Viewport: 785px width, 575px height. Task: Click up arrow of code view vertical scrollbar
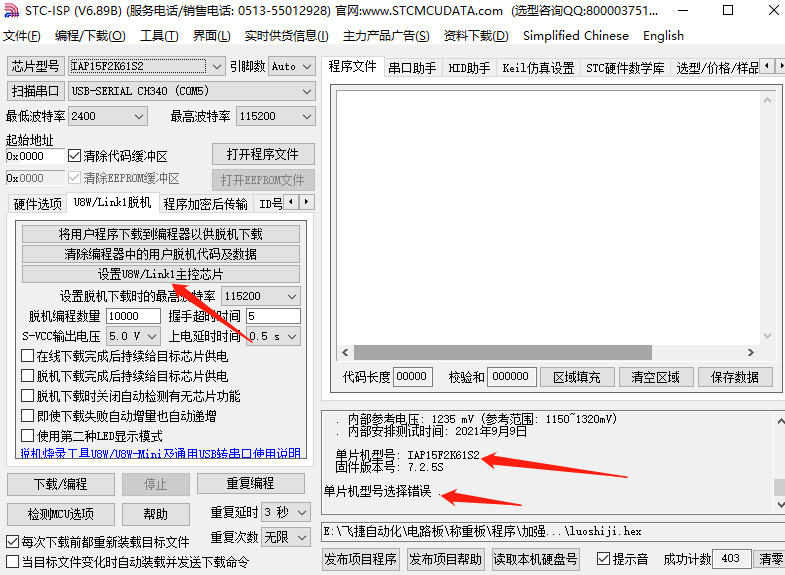coord(767,100)
